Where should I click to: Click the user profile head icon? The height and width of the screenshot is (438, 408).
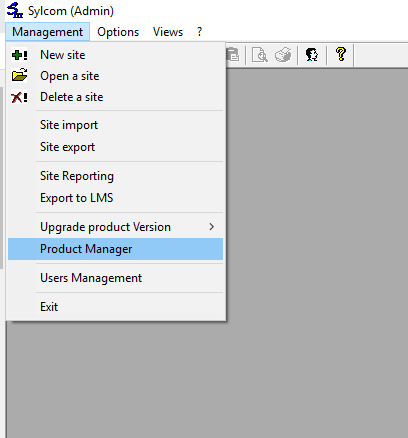pyautogui.click(x=312, y=55)
